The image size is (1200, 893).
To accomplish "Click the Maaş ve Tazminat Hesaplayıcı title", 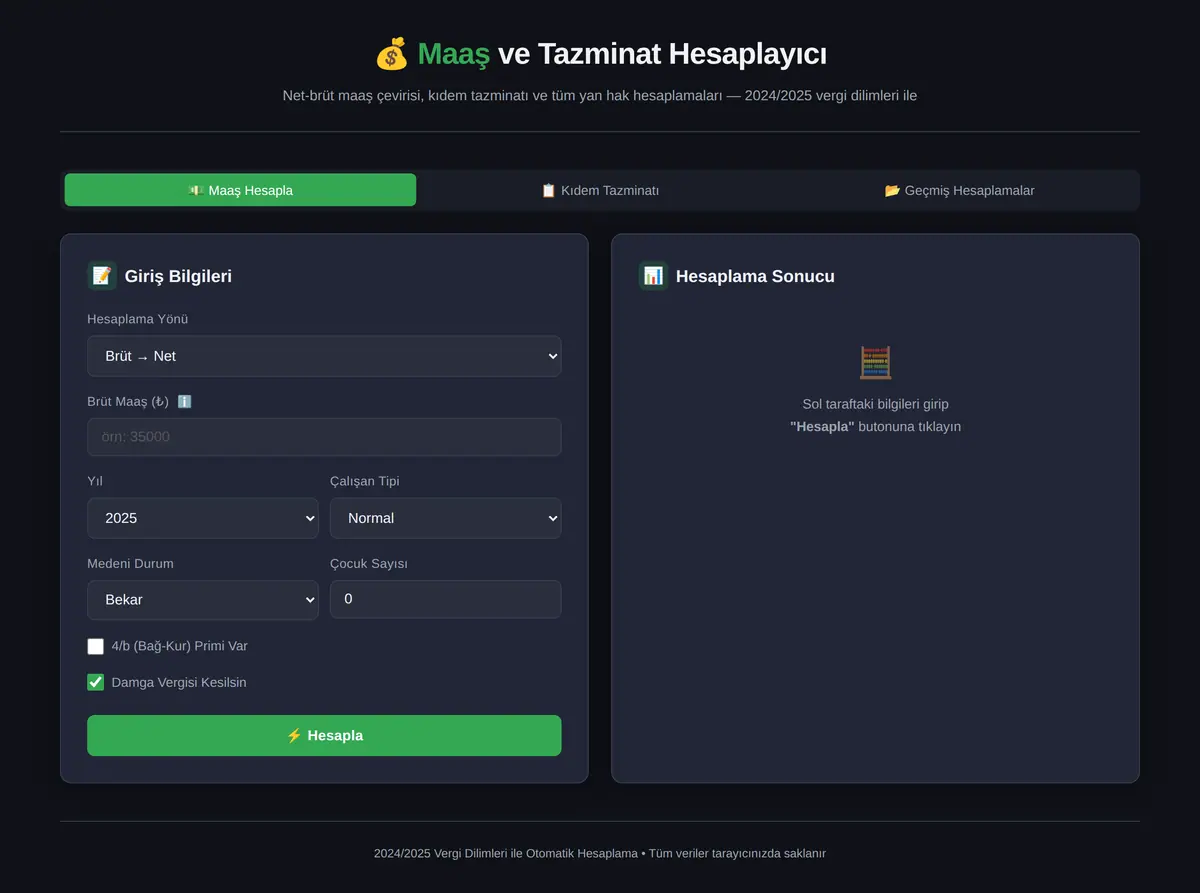I will click(x=600, y=53).
